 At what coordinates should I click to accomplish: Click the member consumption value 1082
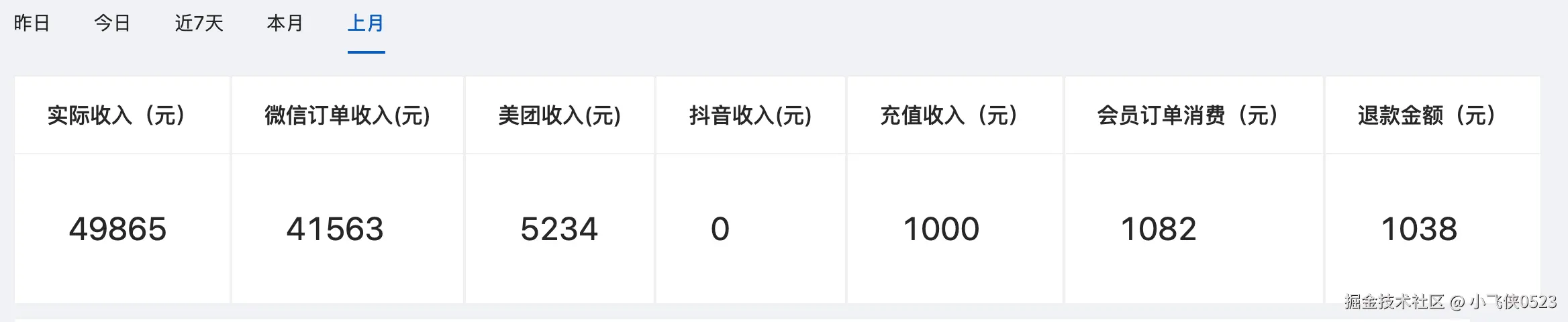click(x=1159, y=229)
